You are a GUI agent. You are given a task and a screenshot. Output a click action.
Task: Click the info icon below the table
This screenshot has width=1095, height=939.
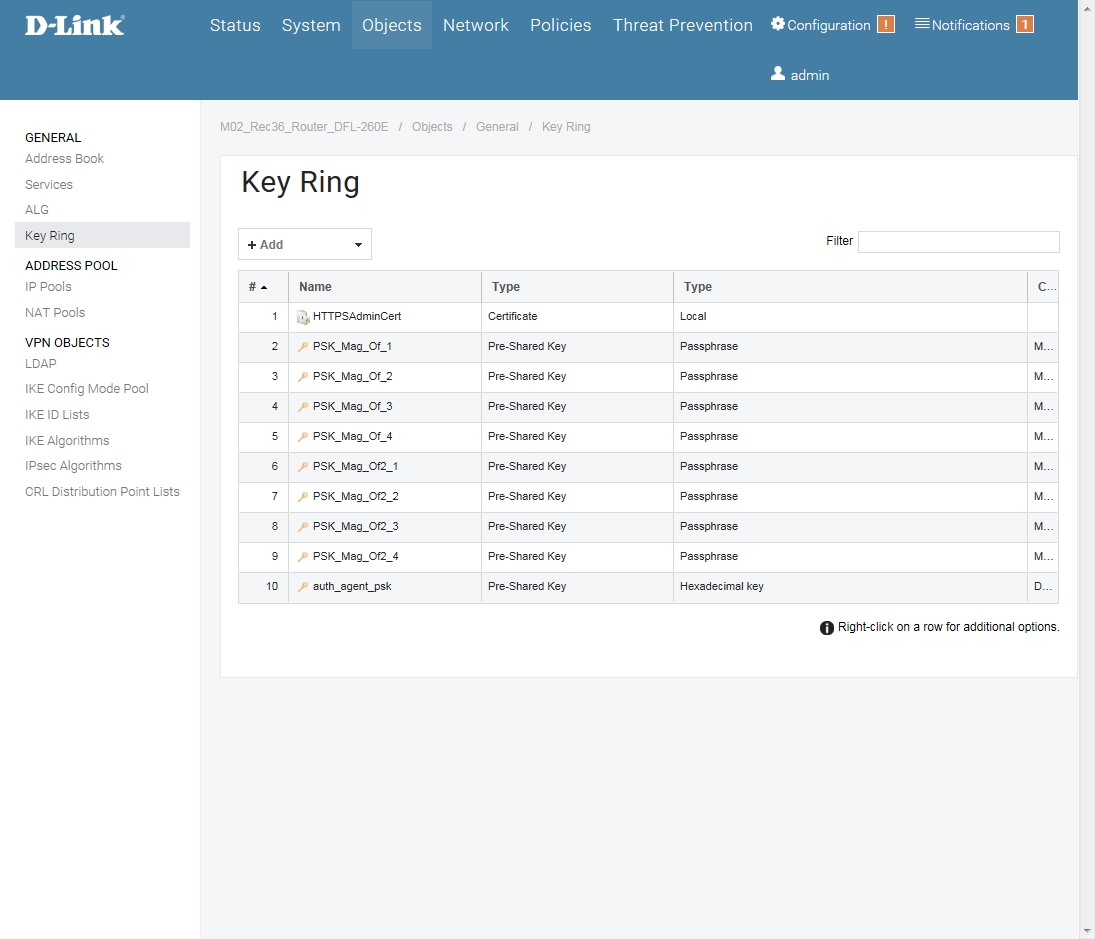(x=827, y=628)
